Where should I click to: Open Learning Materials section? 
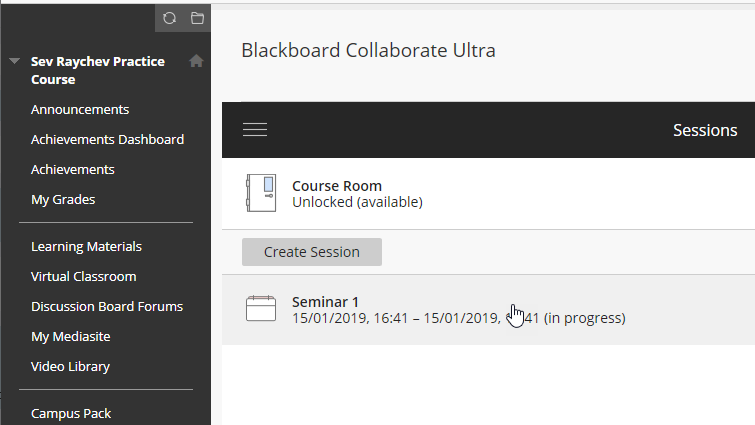tap(86, 246)
